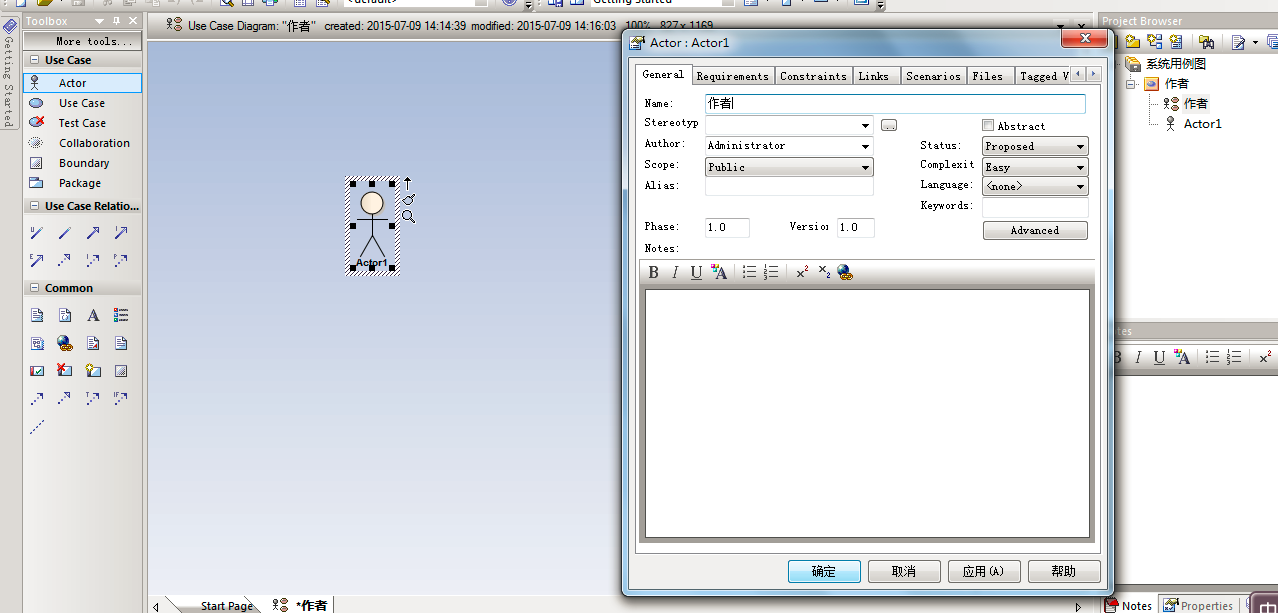This screenshot has height=613, width=1278.
Task: Select the Test Case tool
Action: click(82, 123)
